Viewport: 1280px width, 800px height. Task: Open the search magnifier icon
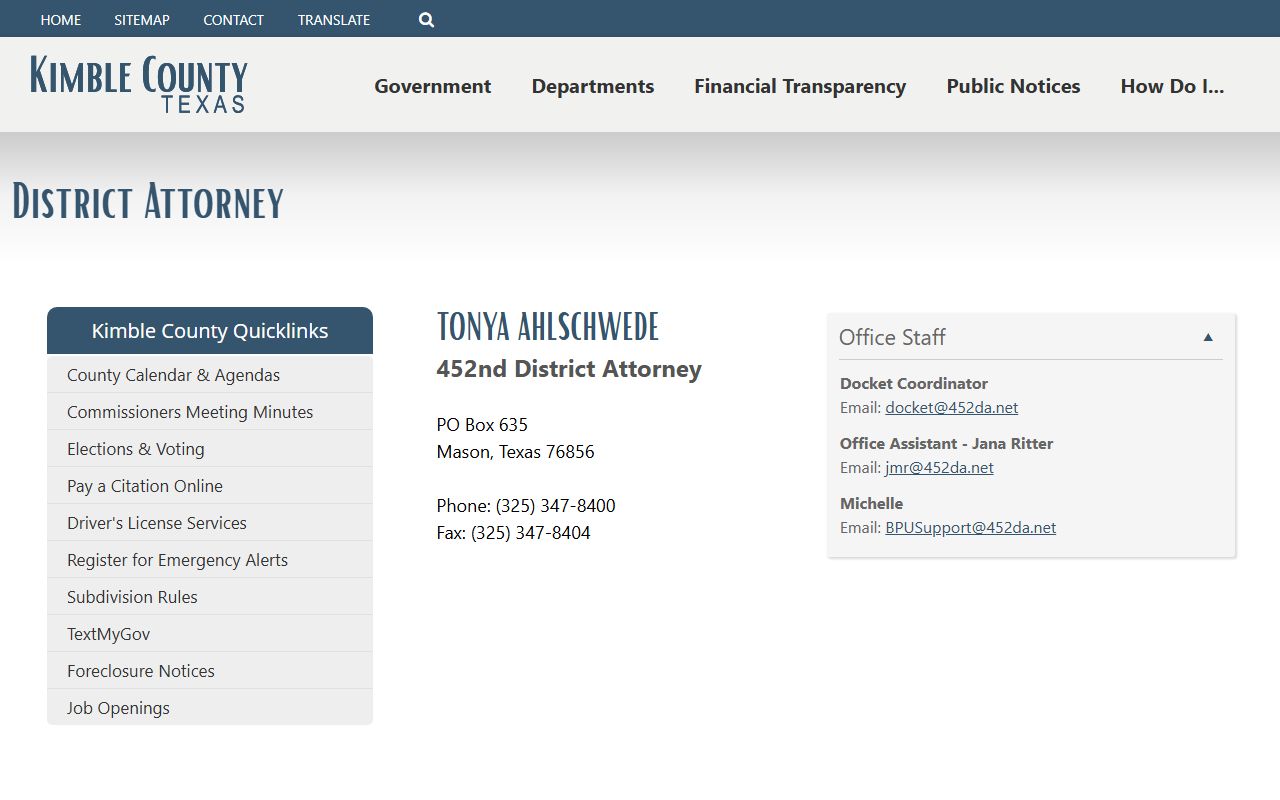pyautogui.click(x=426, y=20)
